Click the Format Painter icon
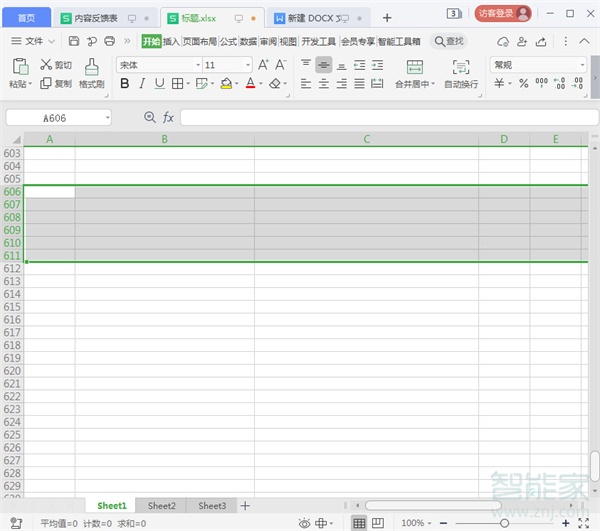Image resolution: width=600 pixels, height=531 pixels. (92, 66)
